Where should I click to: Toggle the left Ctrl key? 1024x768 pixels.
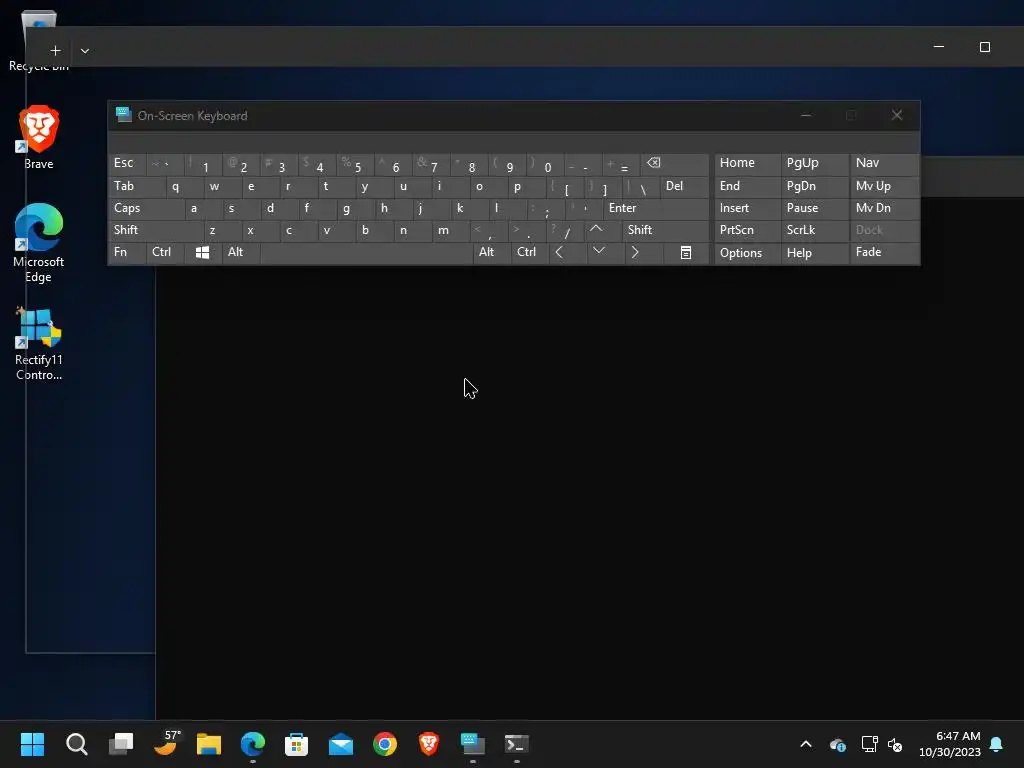[x=165, y=252]
